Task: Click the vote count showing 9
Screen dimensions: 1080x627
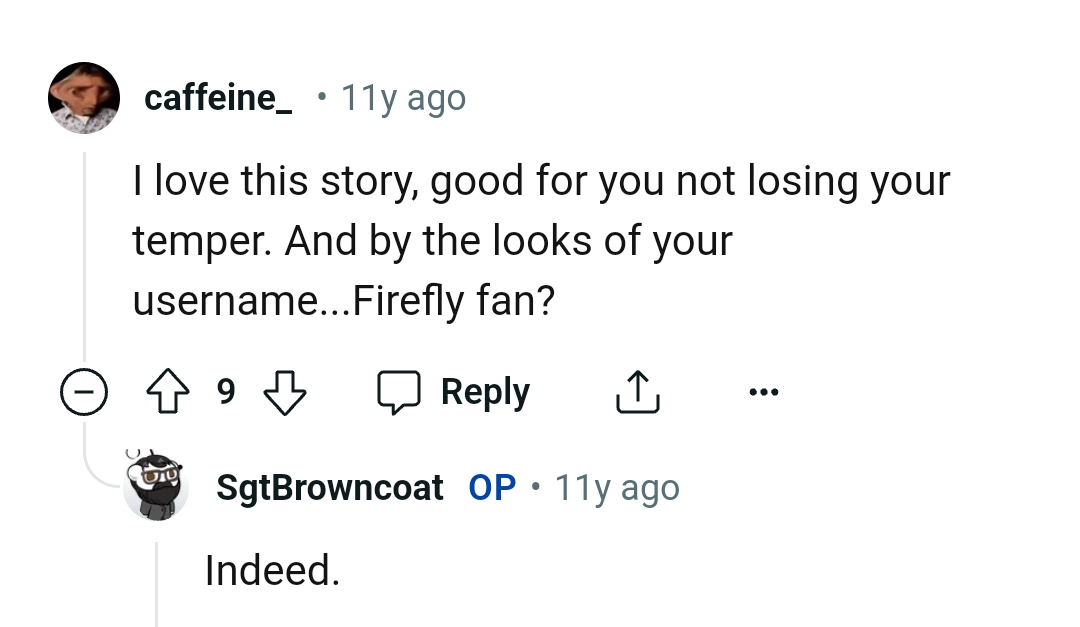Action: coord(226,391)
